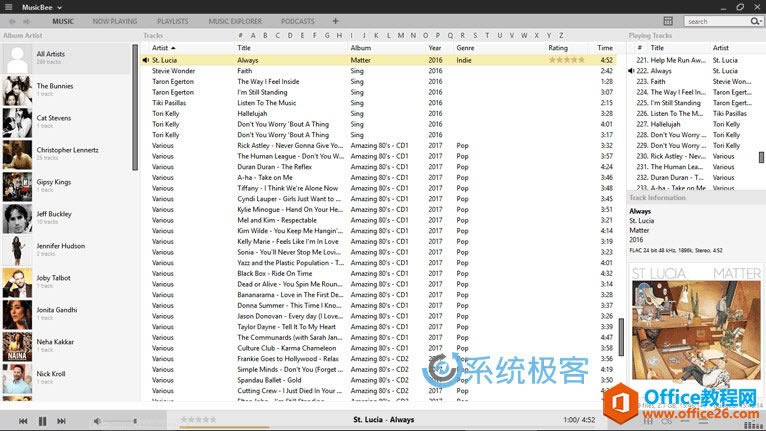Select the Jeff Buckley artist entry
The width and height of the screenshot is (766, 431).
66,218
